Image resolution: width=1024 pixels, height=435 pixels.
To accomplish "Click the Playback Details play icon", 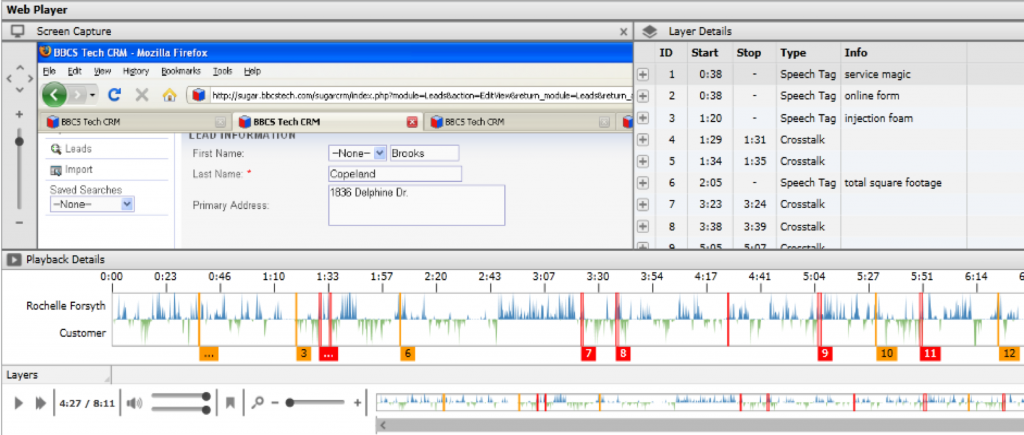I will coord(12,259).
